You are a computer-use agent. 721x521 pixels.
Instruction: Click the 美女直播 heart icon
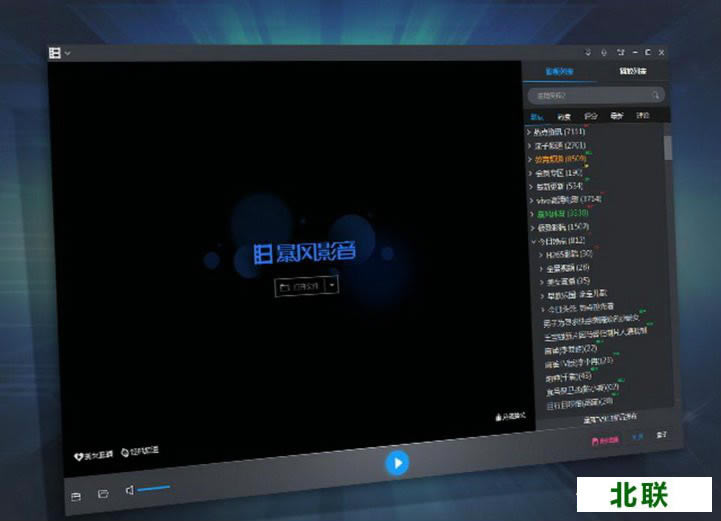coord(81,453)
